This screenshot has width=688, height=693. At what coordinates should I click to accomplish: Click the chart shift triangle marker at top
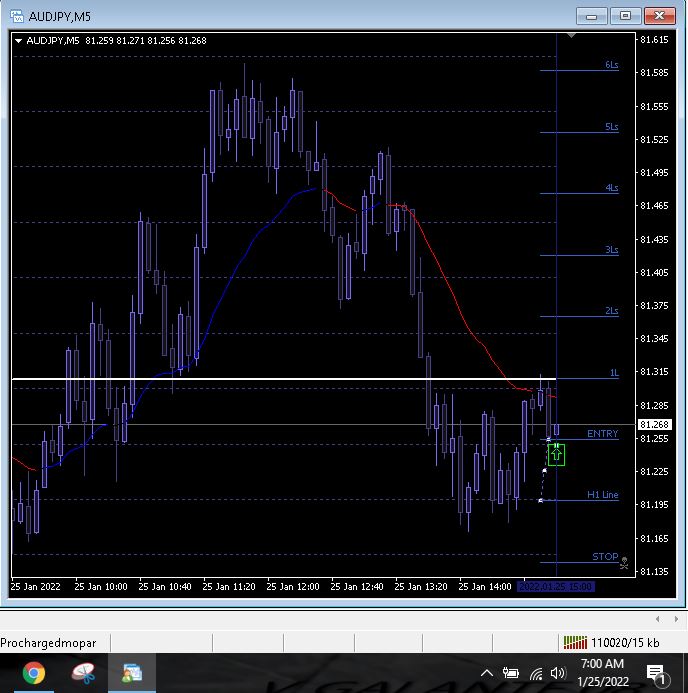(571, 35)
